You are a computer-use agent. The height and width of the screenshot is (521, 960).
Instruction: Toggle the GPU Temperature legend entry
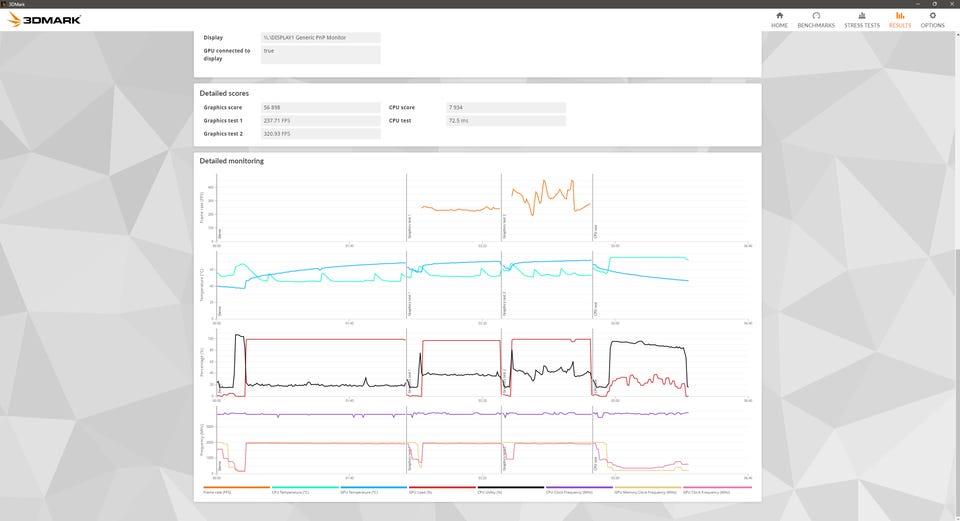(x=373, y=490)
